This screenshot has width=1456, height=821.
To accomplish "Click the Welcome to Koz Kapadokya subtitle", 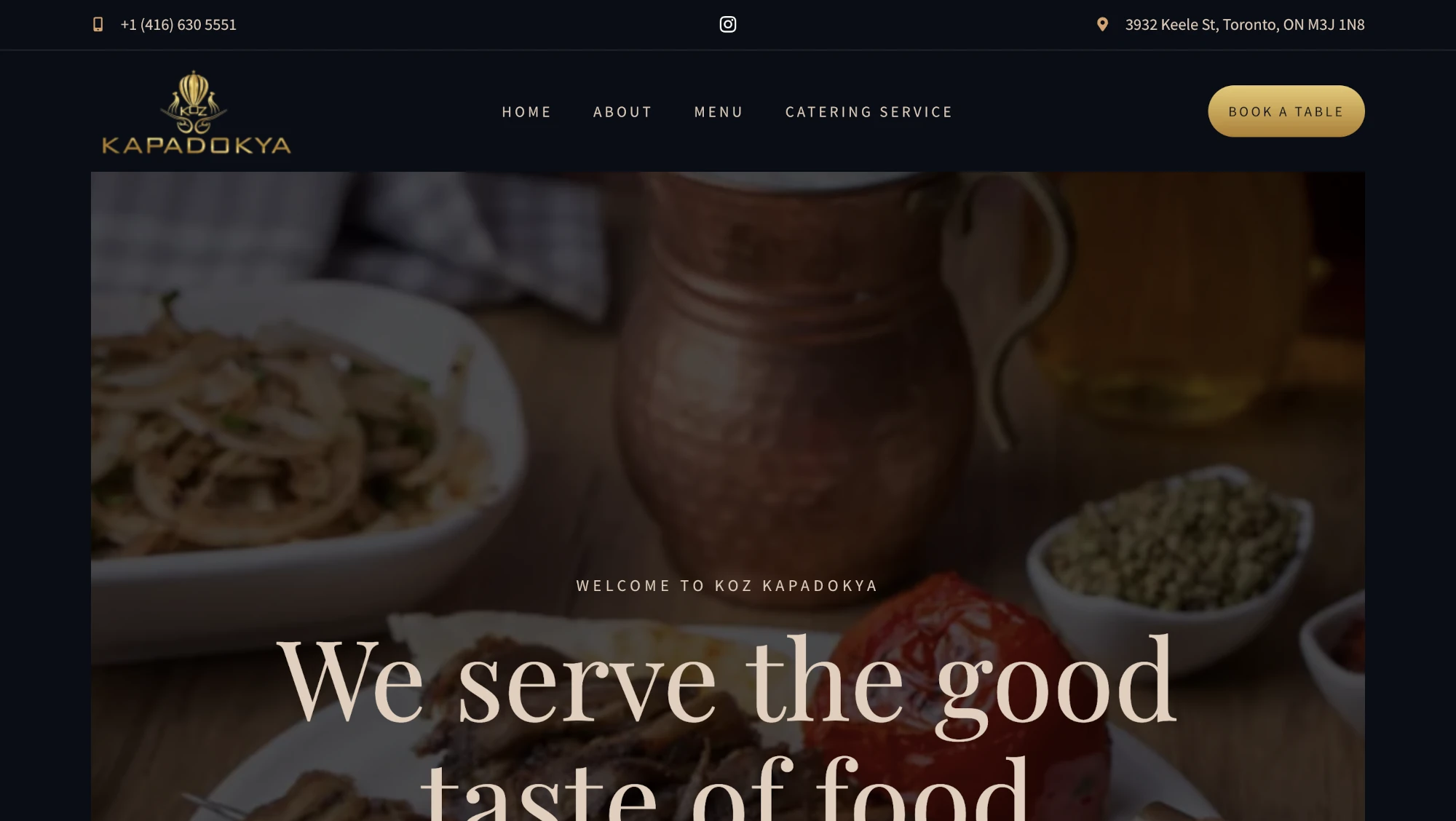I will pos(727,585).
